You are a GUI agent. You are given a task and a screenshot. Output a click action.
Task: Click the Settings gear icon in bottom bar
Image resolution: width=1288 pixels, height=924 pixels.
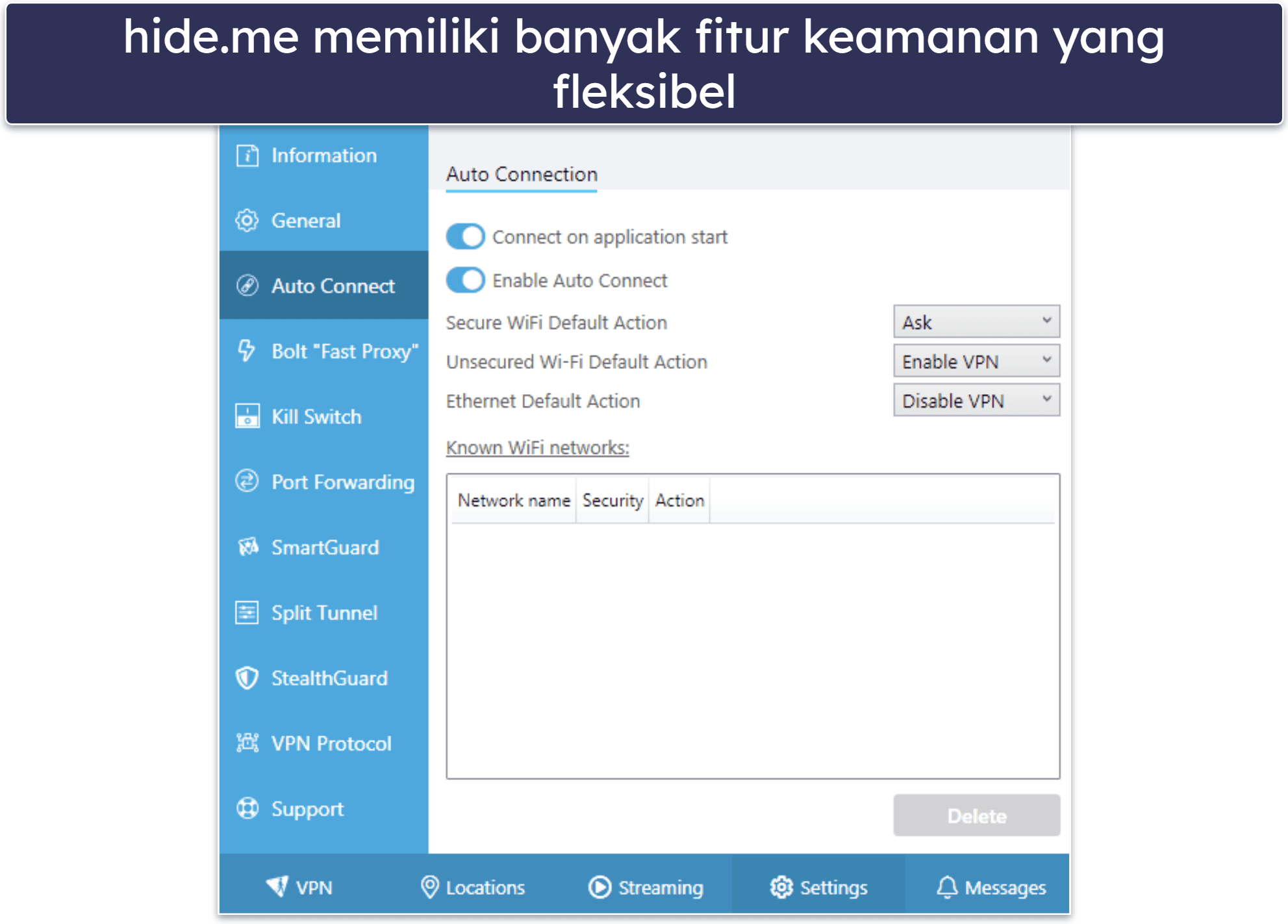[781, 887]
